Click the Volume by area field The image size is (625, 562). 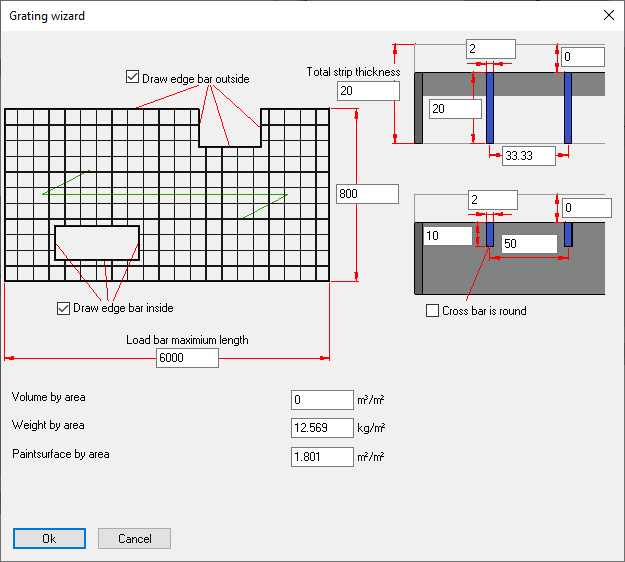[321, 400]
